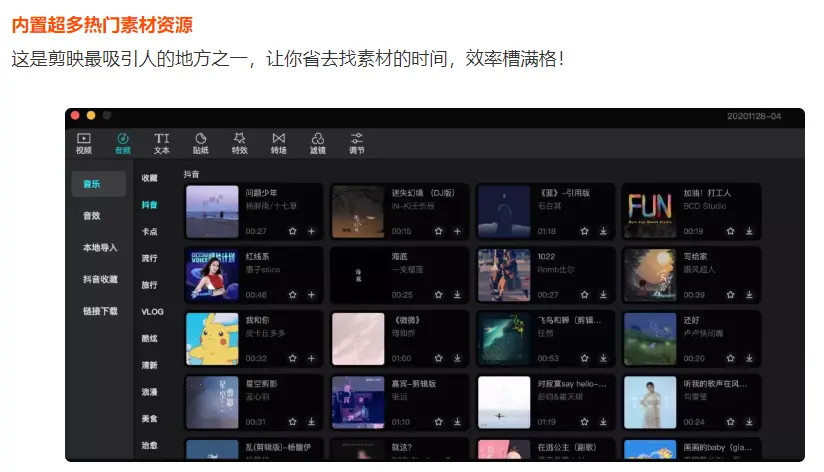Viewport: 824px width, 472px height.
Task: Select the 酷炫 music category
Action: (149, 338)
